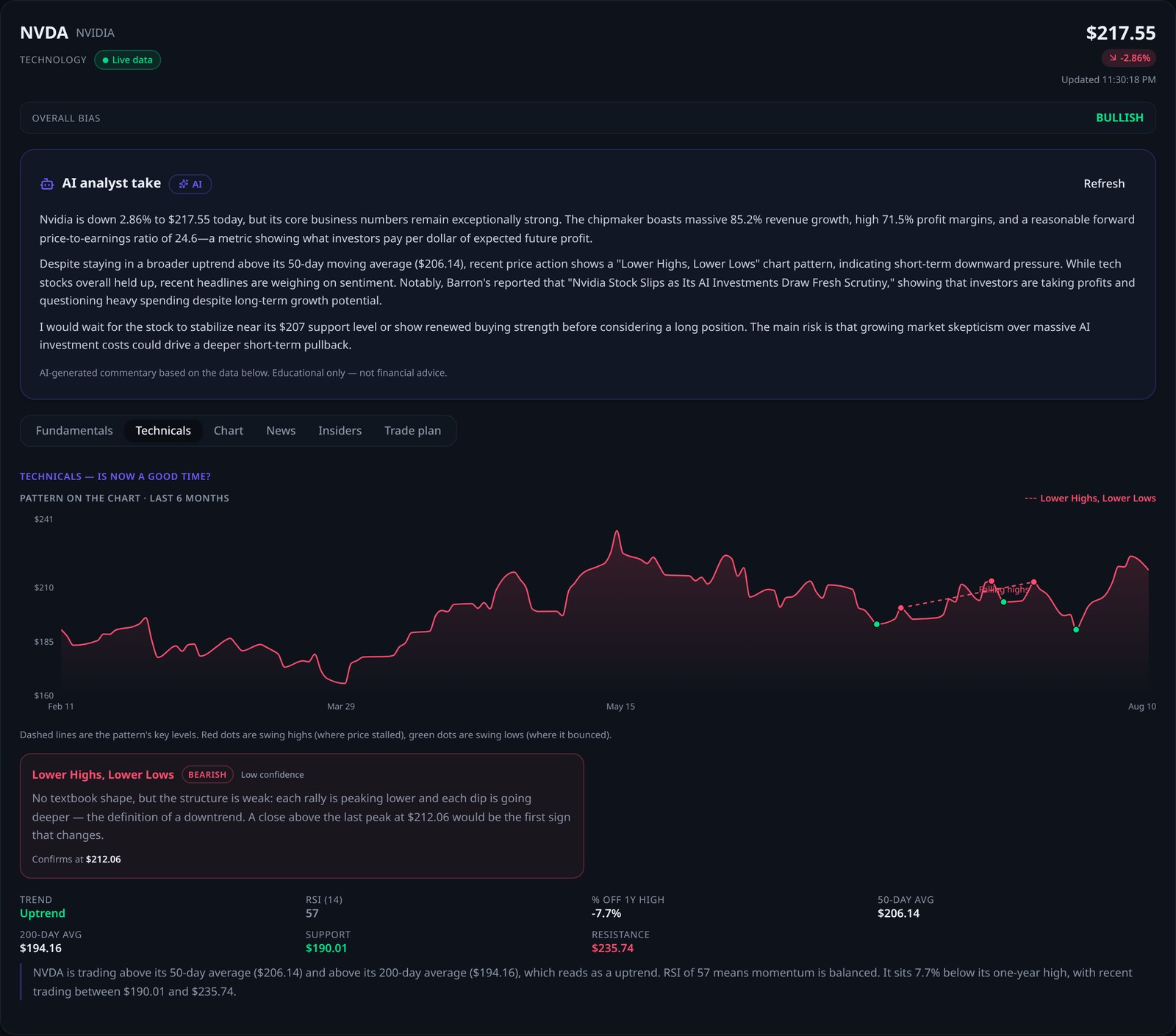Image resolution: width=1176 pixels, height=1036 pixels.
Task: Click the support value $190.01
Action: (x=326, y=949)
